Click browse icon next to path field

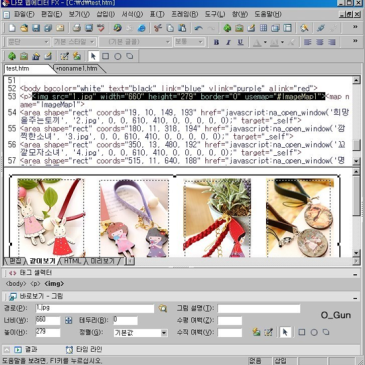click(163, 308)
